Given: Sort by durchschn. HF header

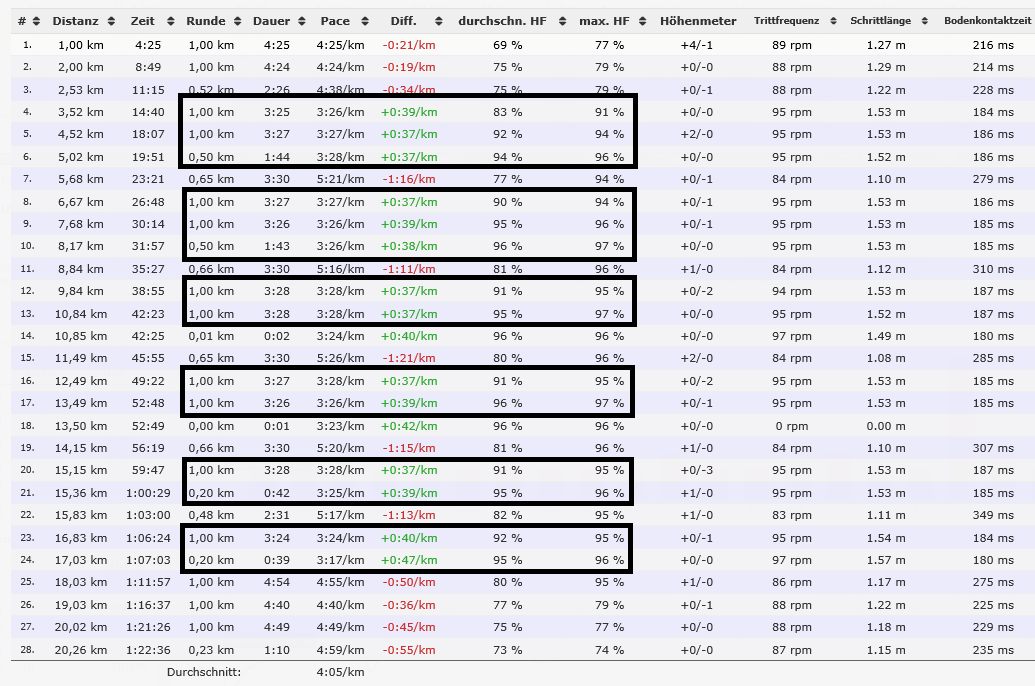Looking at the screenshot, I should [501, 21].
